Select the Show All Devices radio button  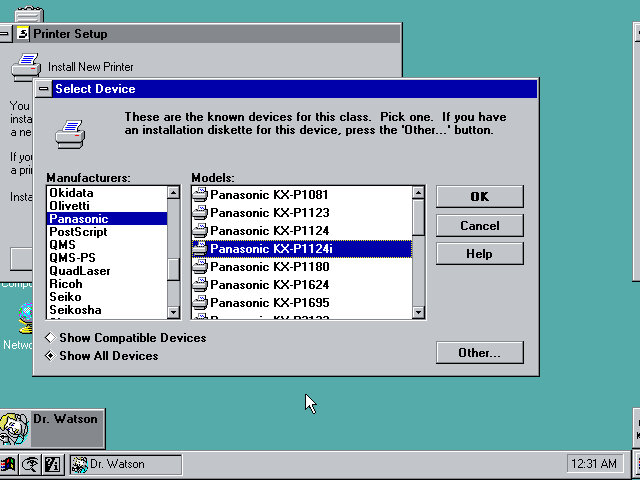[50, 356]
